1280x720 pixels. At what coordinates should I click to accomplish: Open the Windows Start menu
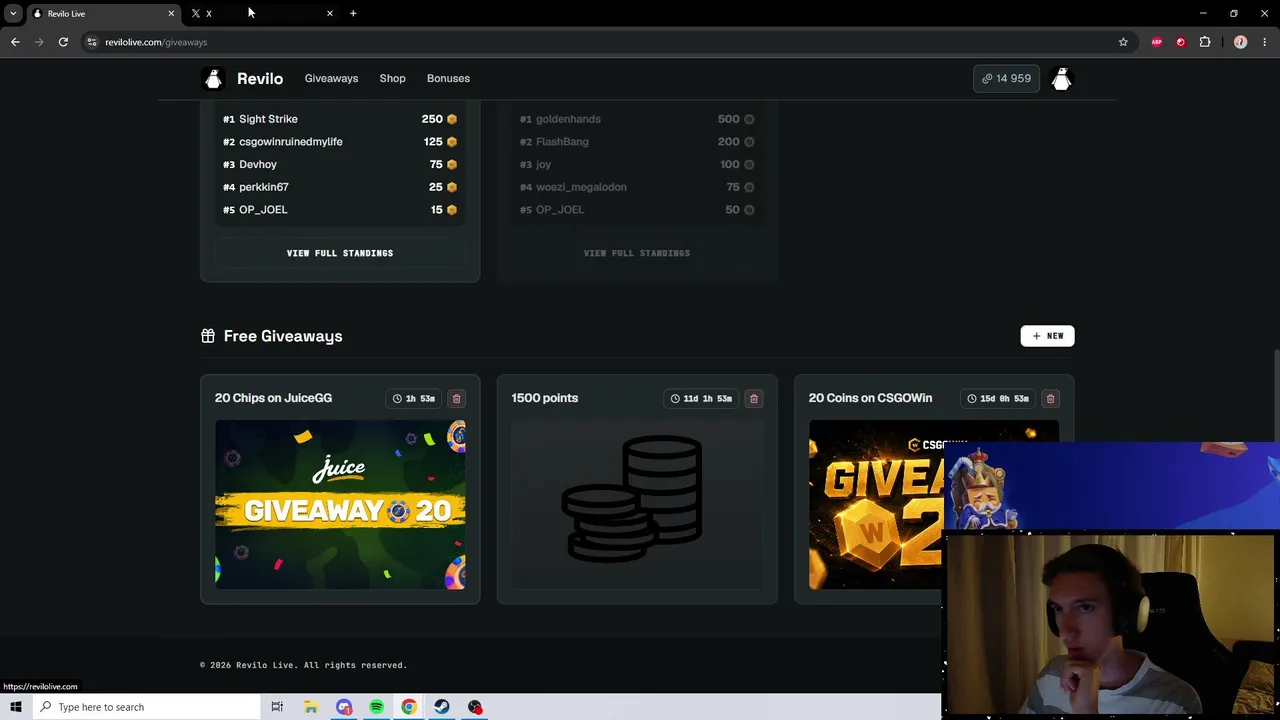[x=16, y=707]
